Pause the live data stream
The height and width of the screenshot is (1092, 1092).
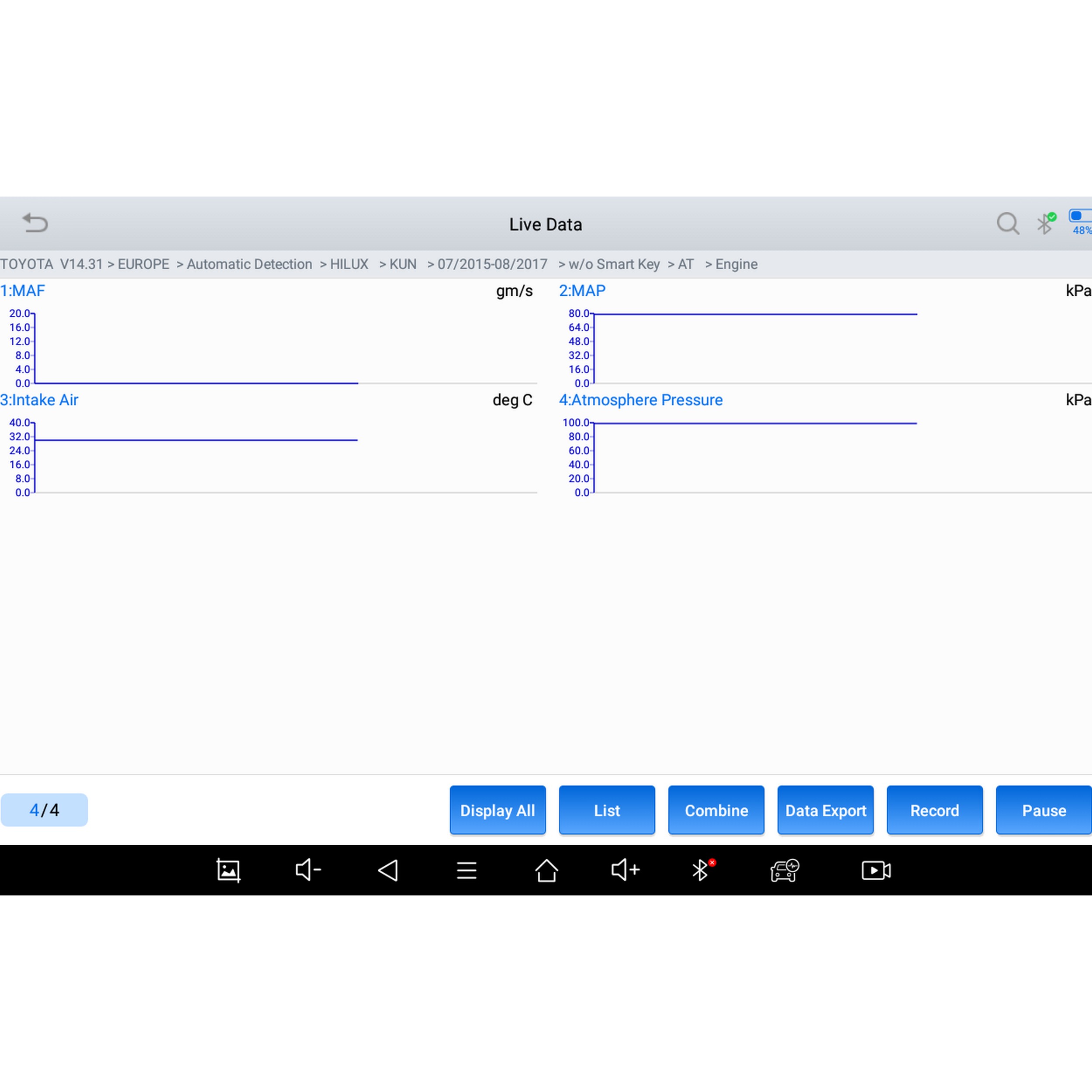pos(1044,810)
